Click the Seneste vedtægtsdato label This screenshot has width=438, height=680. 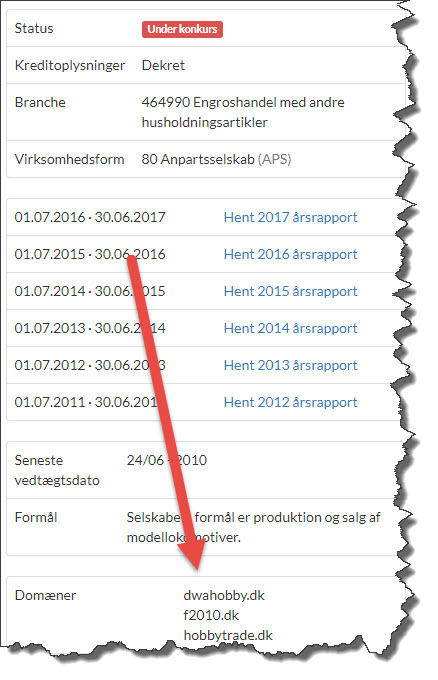[57, 470]
